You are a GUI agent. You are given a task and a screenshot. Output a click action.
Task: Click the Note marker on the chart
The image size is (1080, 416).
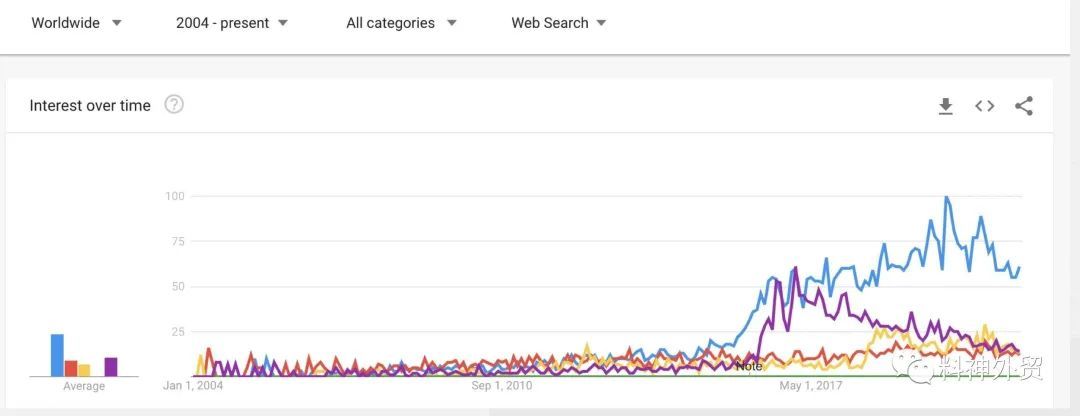(749, 366)
